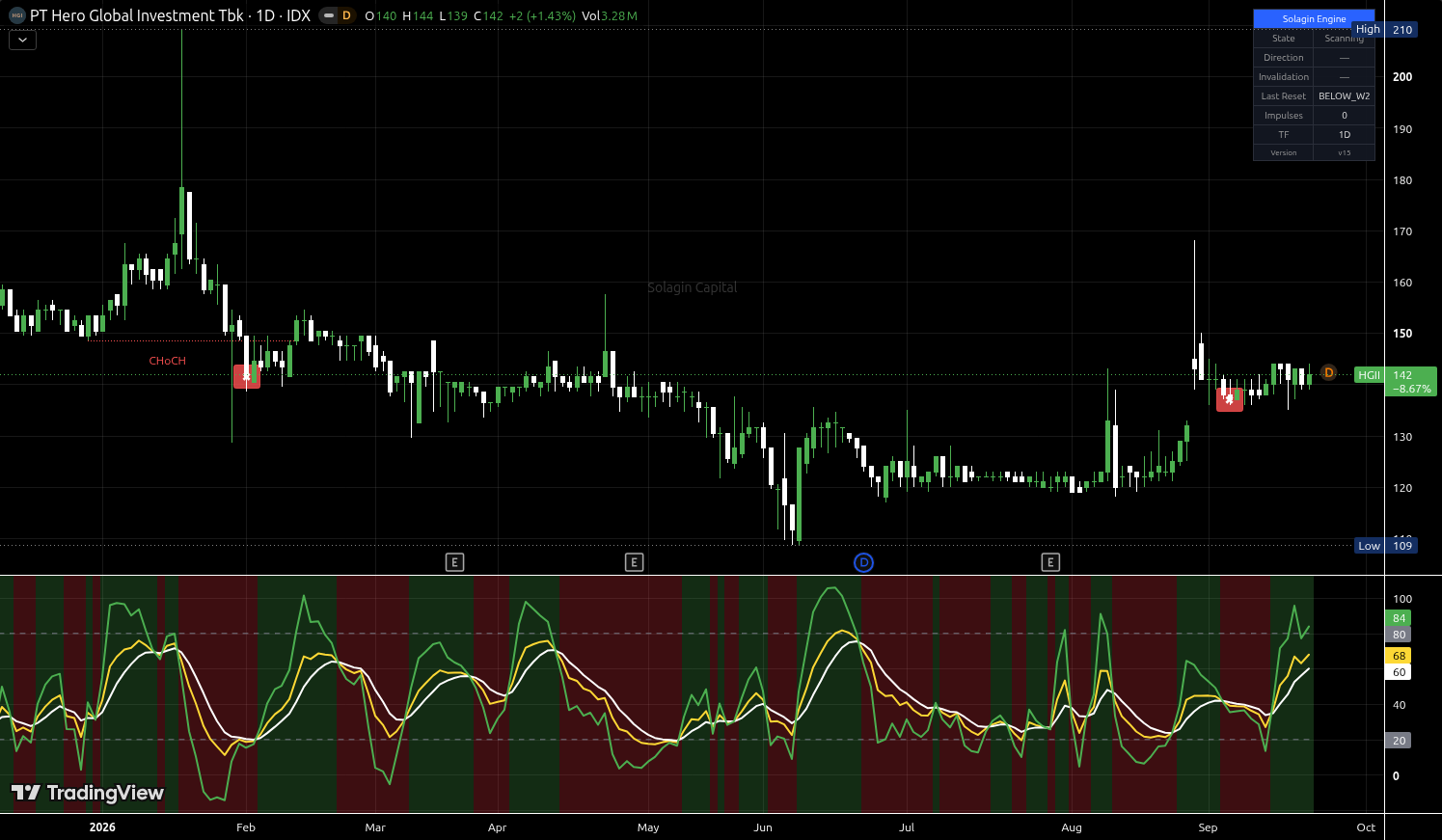Click the 2026 label on time axis
The width and height of the screenshot is (1442, 840).
click(x=102, y=827)
